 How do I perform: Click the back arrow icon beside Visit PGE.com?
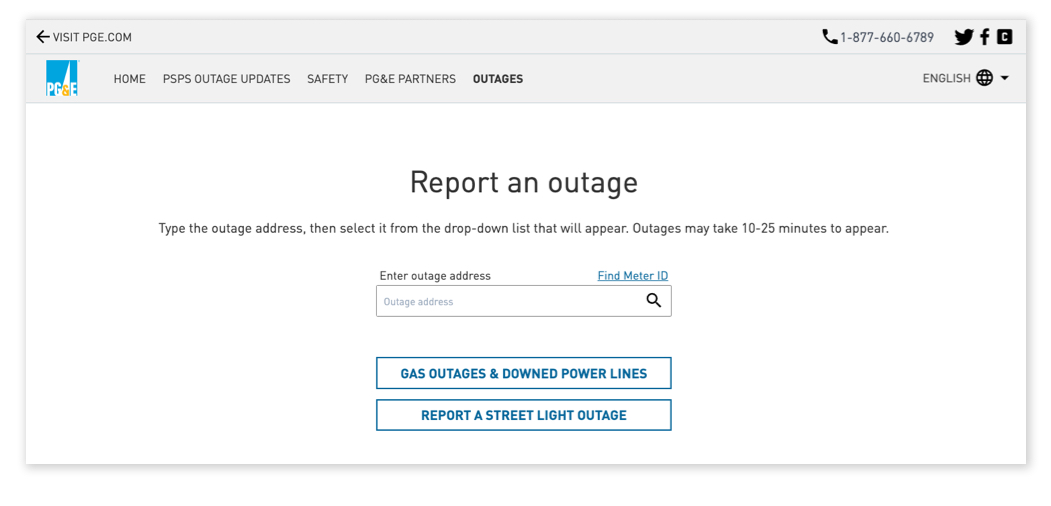tap(42, 37)
